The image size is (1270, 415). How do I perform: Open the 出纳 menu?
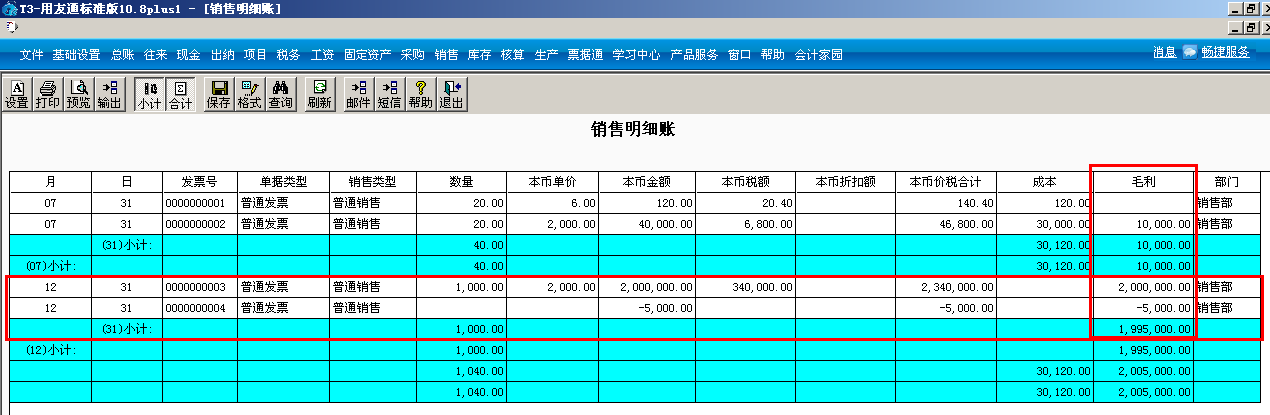[222, 55]
